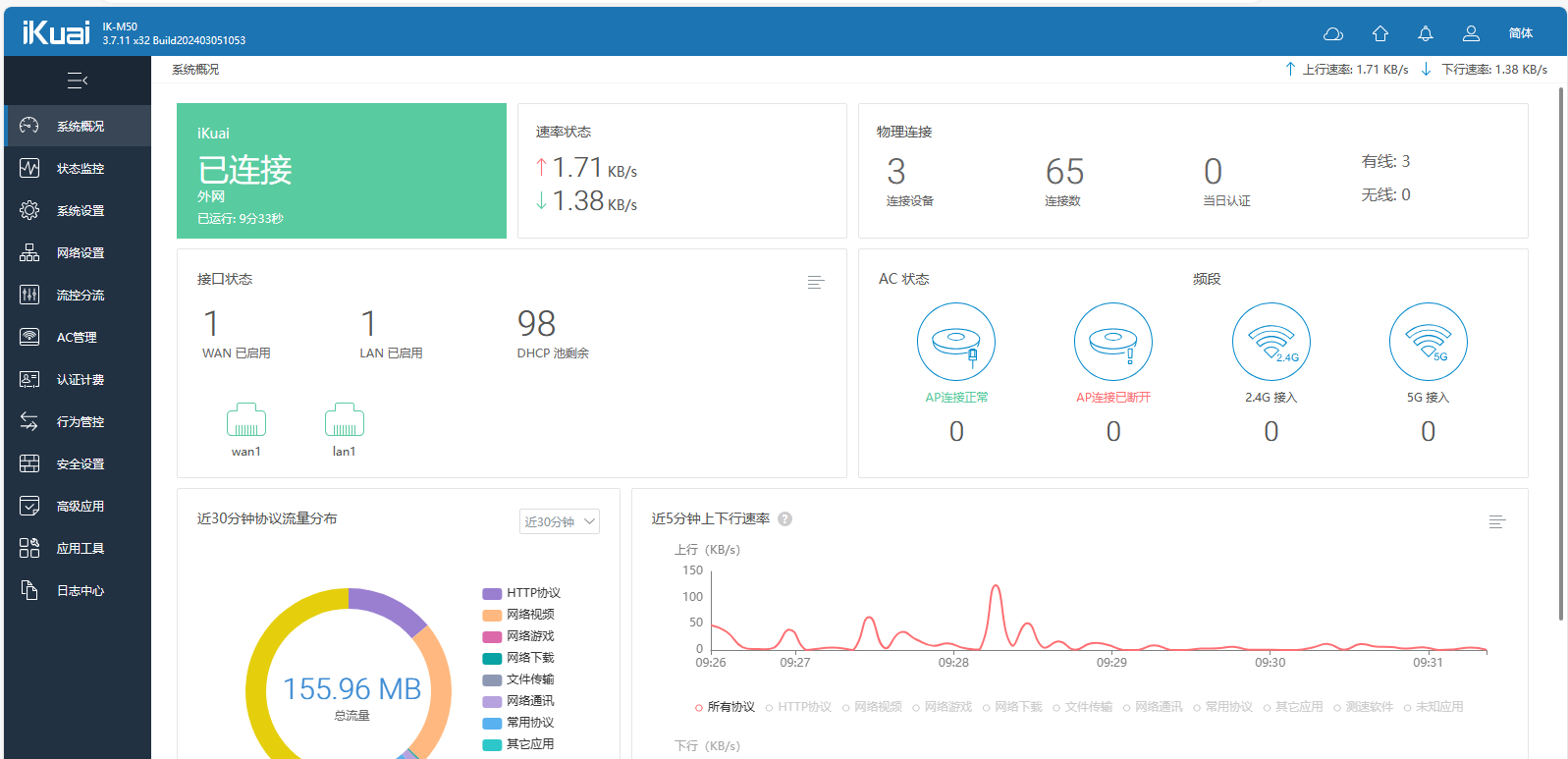Click the AP连接正常 icon
Viewport: 1568px width, 759px height.
[x=956, y=342]
